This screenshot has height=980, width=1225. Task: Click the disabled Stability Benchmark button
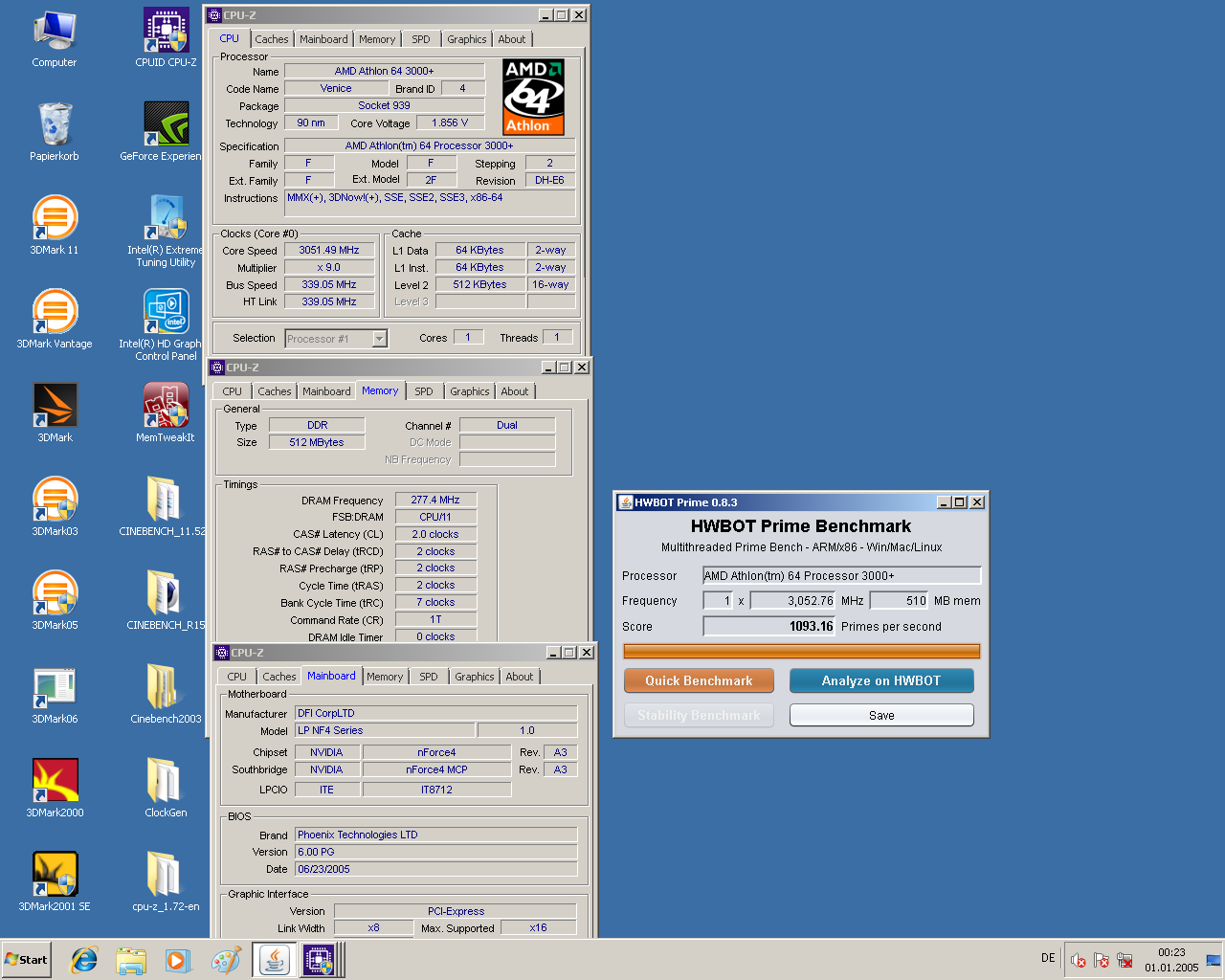click(699, 715)
